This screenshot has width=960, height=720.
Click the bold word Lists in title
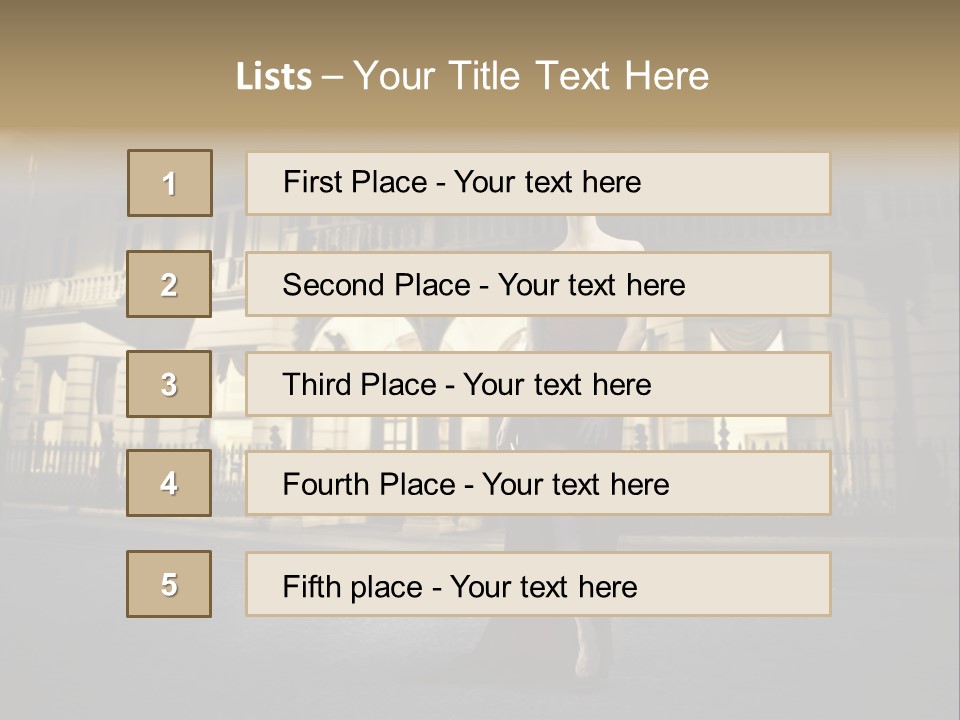[274, 76]
